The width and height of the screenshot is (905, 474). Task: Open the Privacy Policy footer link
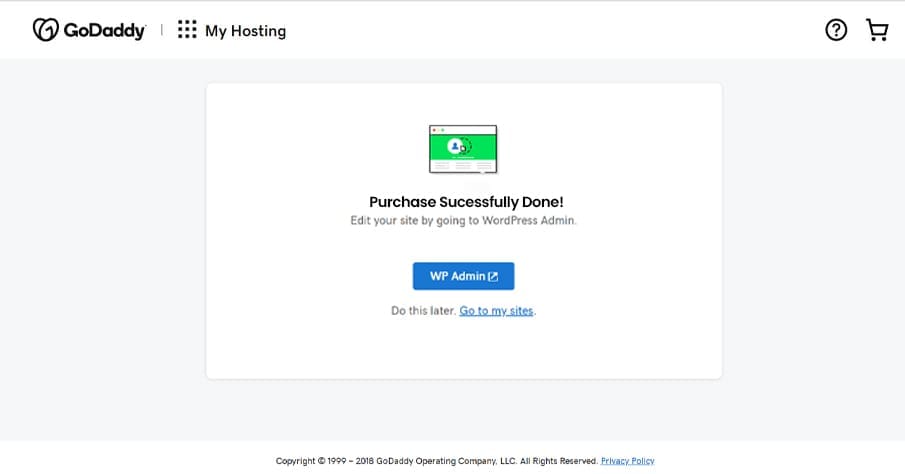pyautogui.click(x=627, y=461)
